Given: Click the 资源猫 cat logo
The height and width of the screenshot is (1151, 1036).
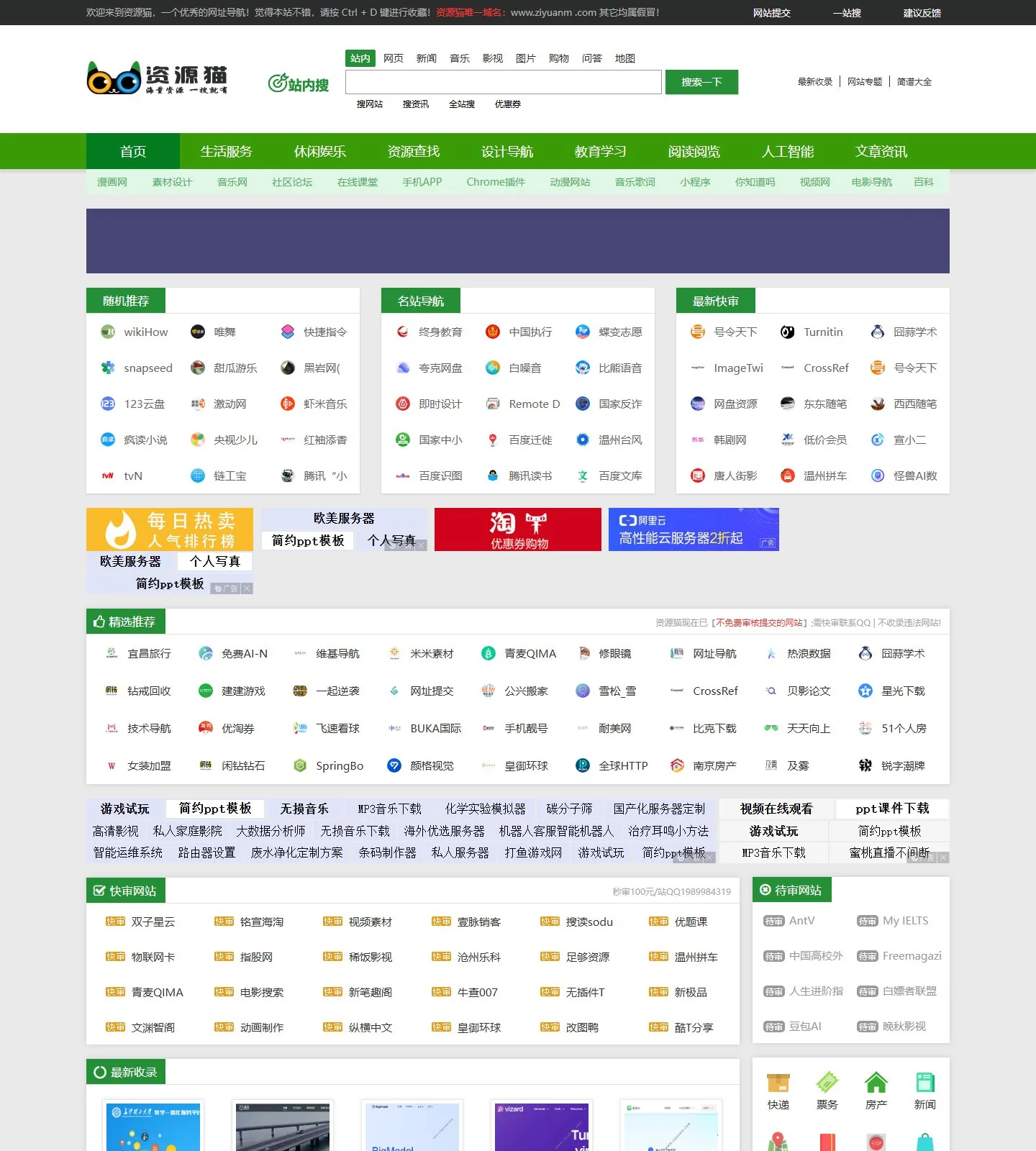Looking at the screenshot, I should (158, 78).
